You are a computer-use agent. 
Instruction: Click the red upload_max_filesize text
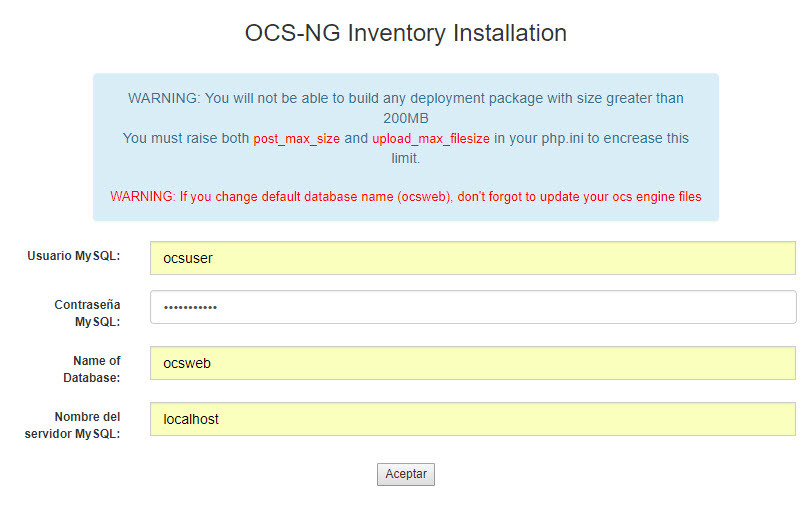point(431,139)
